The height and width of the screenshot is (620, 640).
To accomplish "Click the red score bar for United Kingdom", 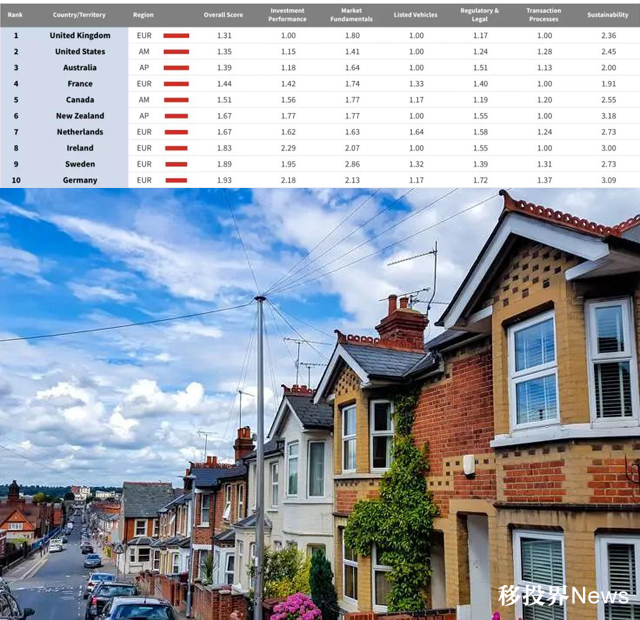I will coord(176,36).
